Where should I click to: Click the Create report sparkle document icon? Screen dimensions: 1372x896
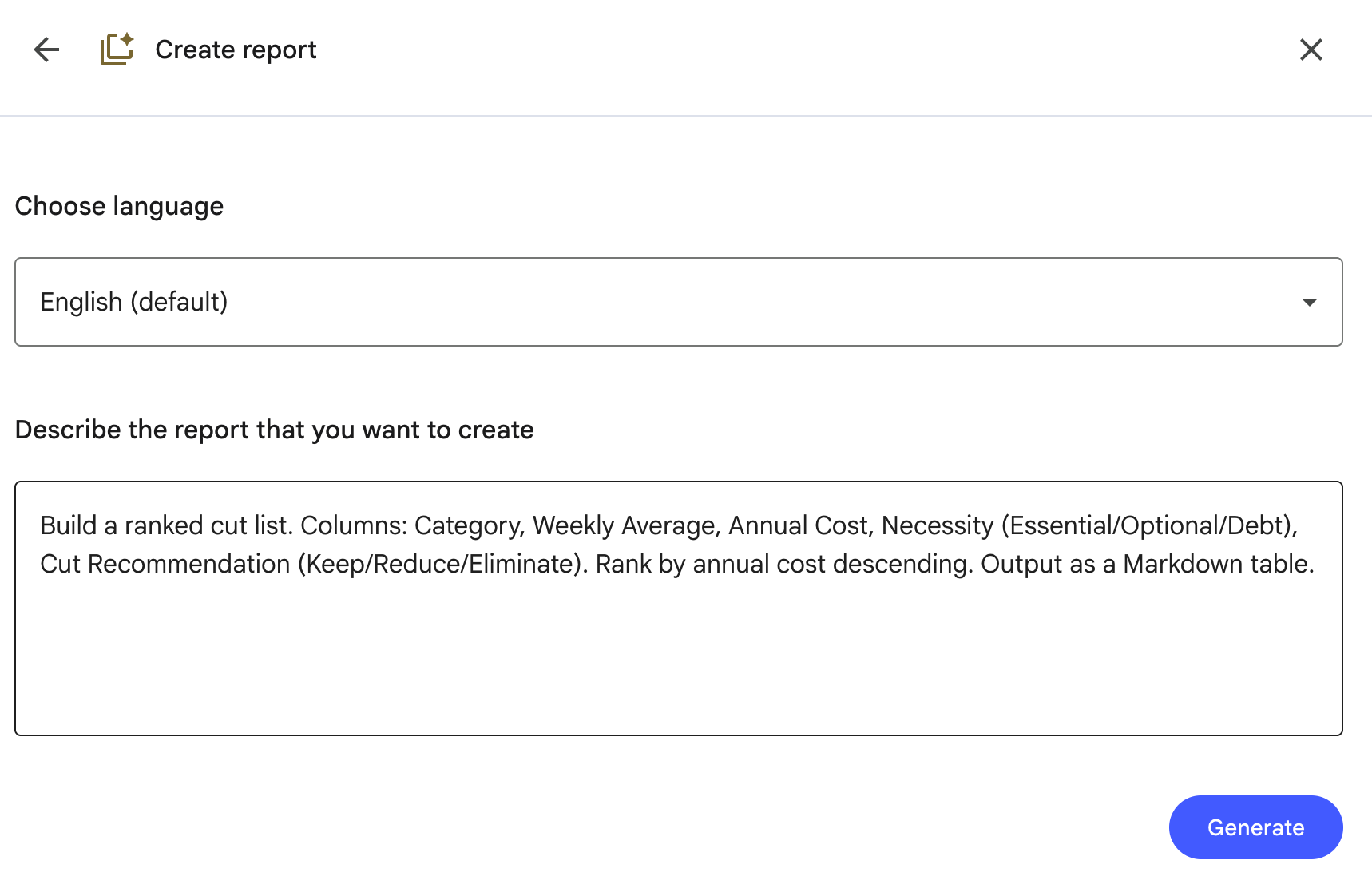[x=117, y=50]
